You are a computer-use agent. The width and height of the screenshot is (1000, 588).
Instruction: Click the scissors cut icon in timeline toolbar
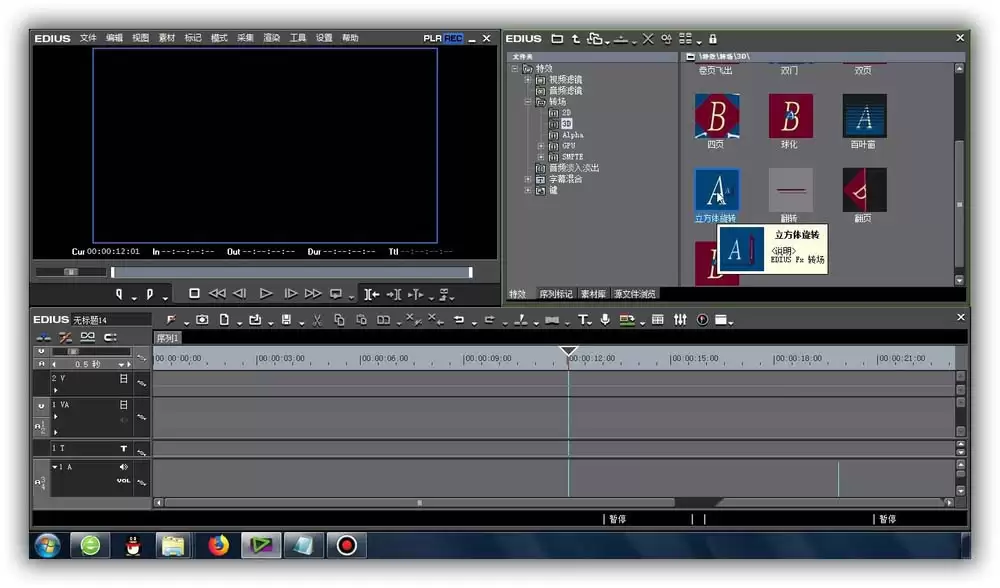(317, 320)
